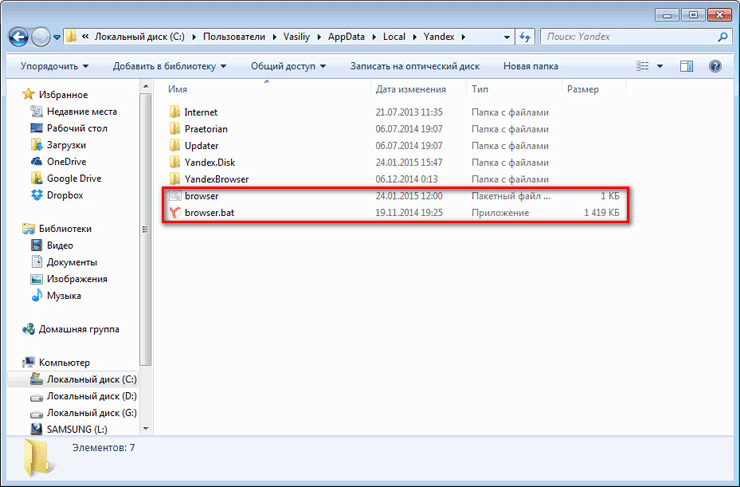Expand arrow after AppData in path
Screen dimensions: 740x487
tap(373, 37)
